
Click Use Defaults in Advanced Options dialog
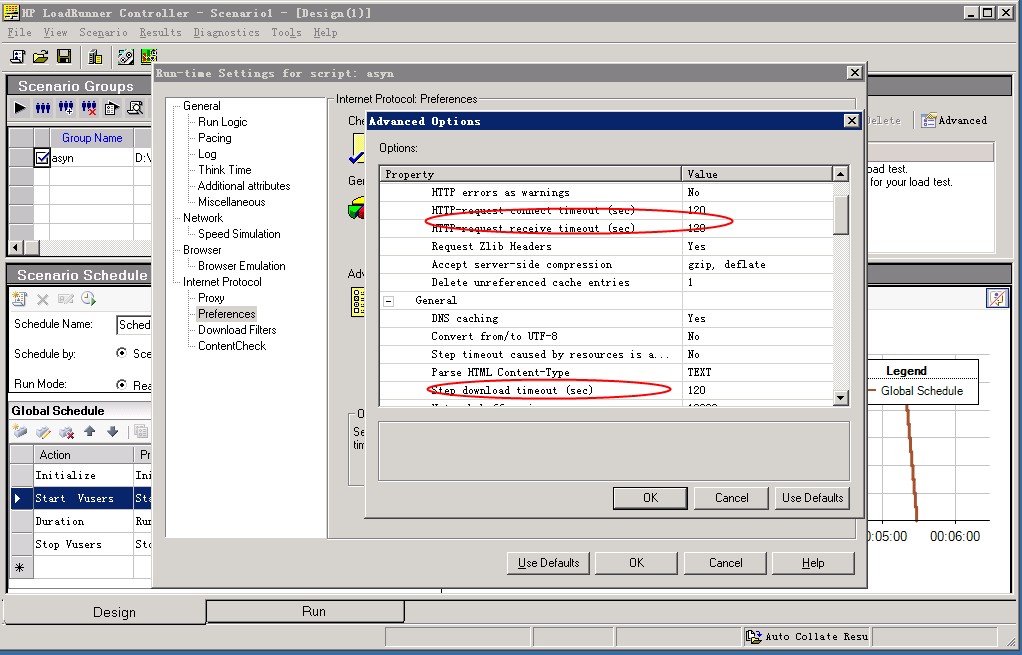pyautogui.click(x=812, y=498)
